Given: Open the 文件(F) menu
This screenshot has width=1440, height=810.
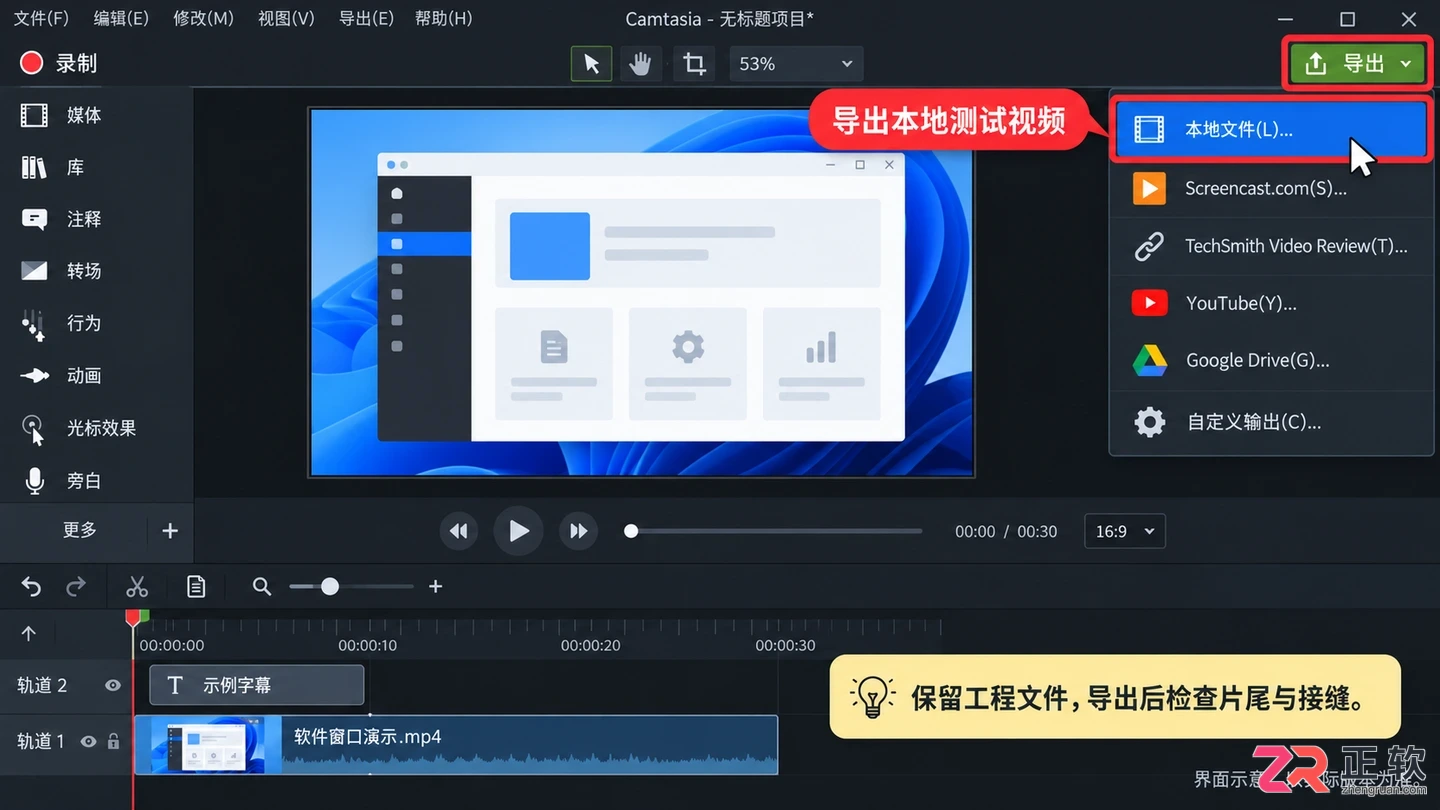Looking at the screenshot, I should point(41,18).
